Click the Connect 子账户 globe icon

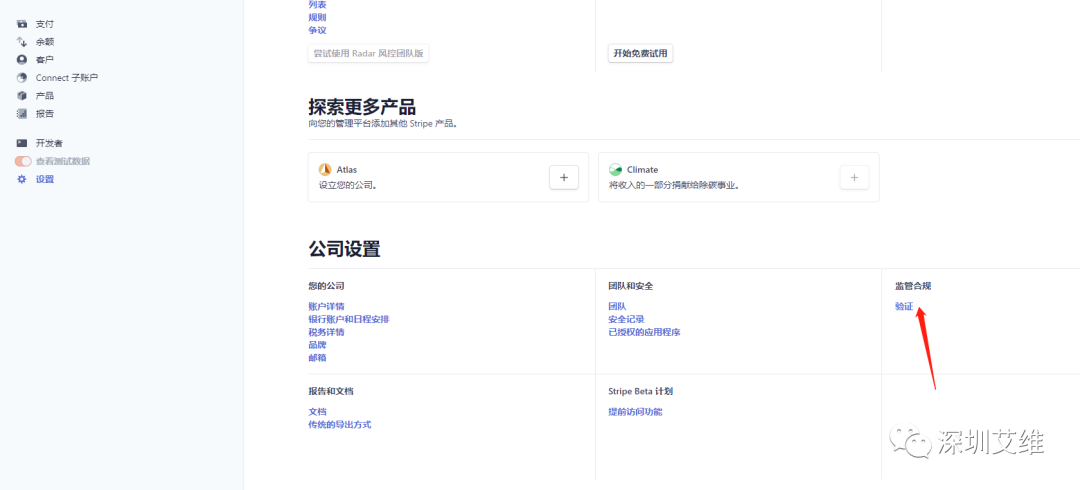click(x=22, y=78)
